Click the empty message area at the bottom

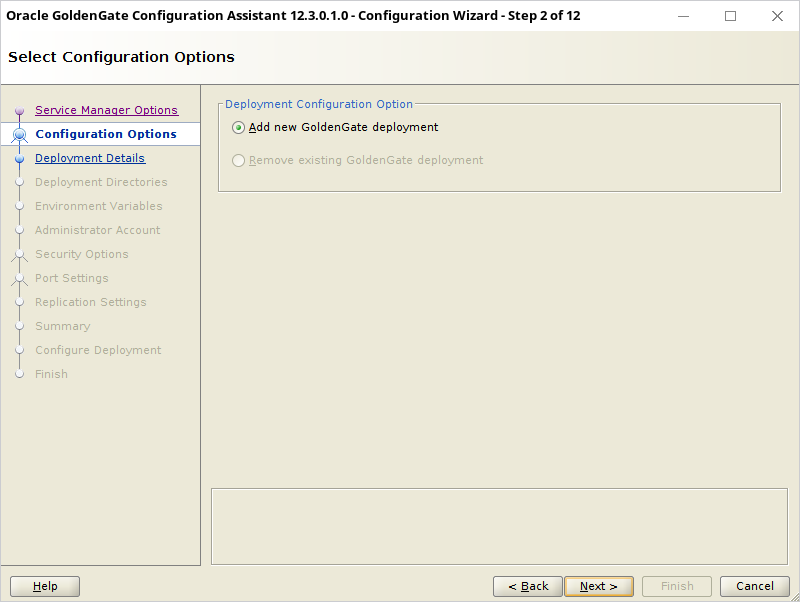499,526
